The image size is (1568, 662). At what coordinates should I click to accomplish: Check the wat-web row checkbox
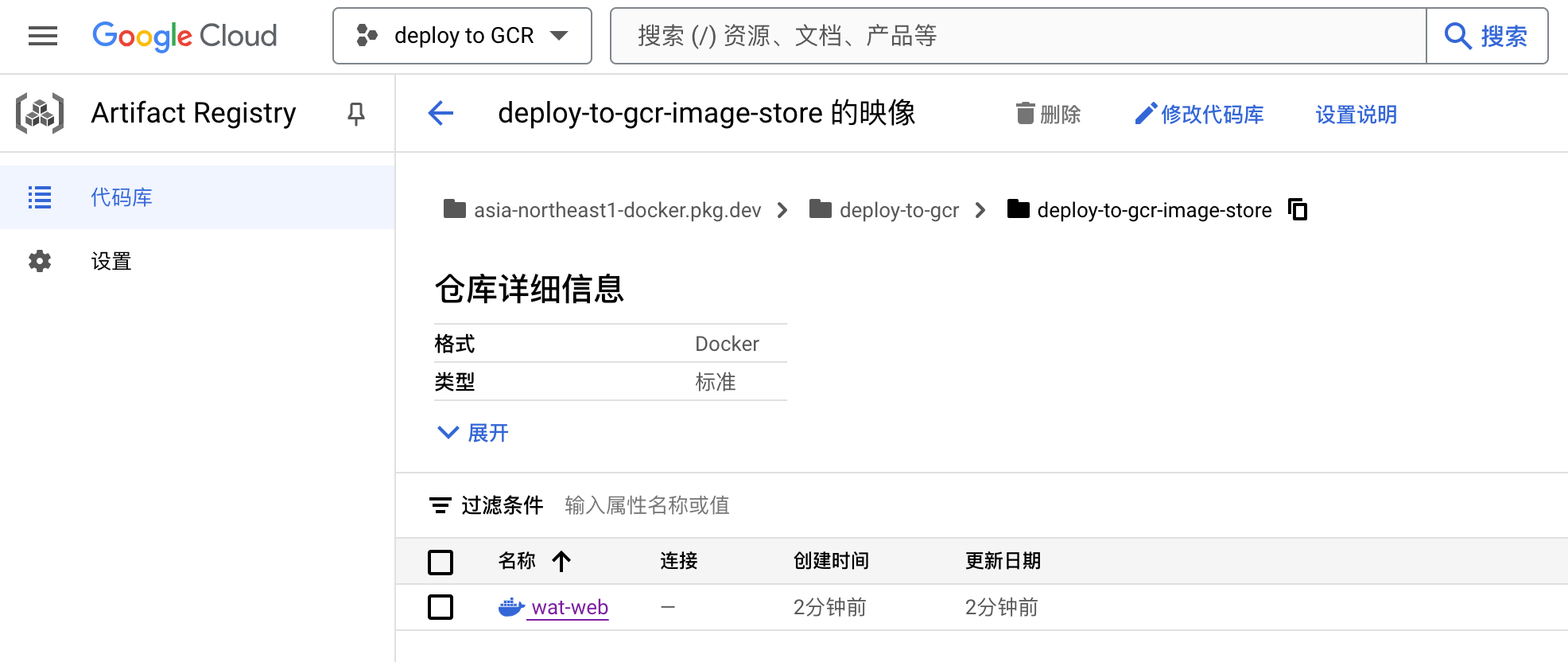(441, 607)
